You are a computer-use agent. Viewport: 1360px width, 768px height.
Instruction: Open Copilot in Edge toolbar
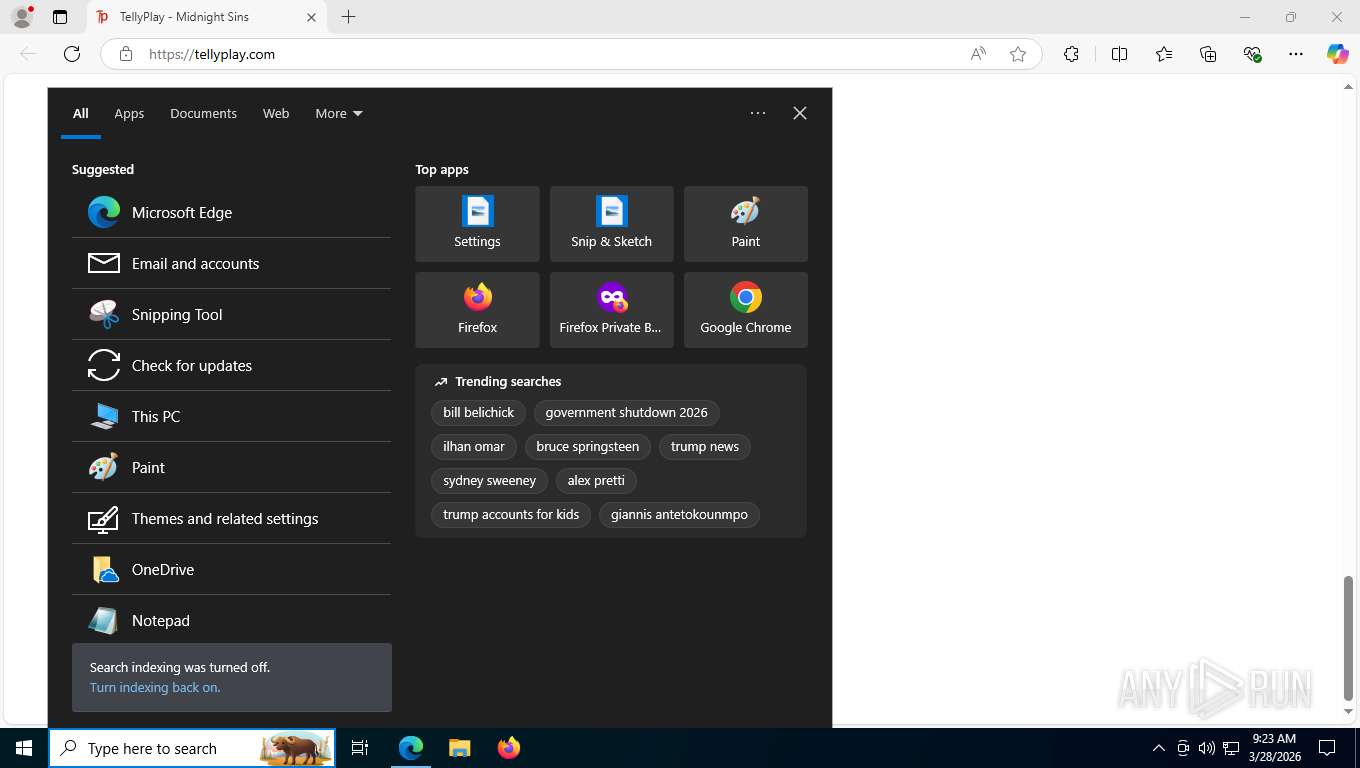pyautogui.click(x=1338, y=54)
